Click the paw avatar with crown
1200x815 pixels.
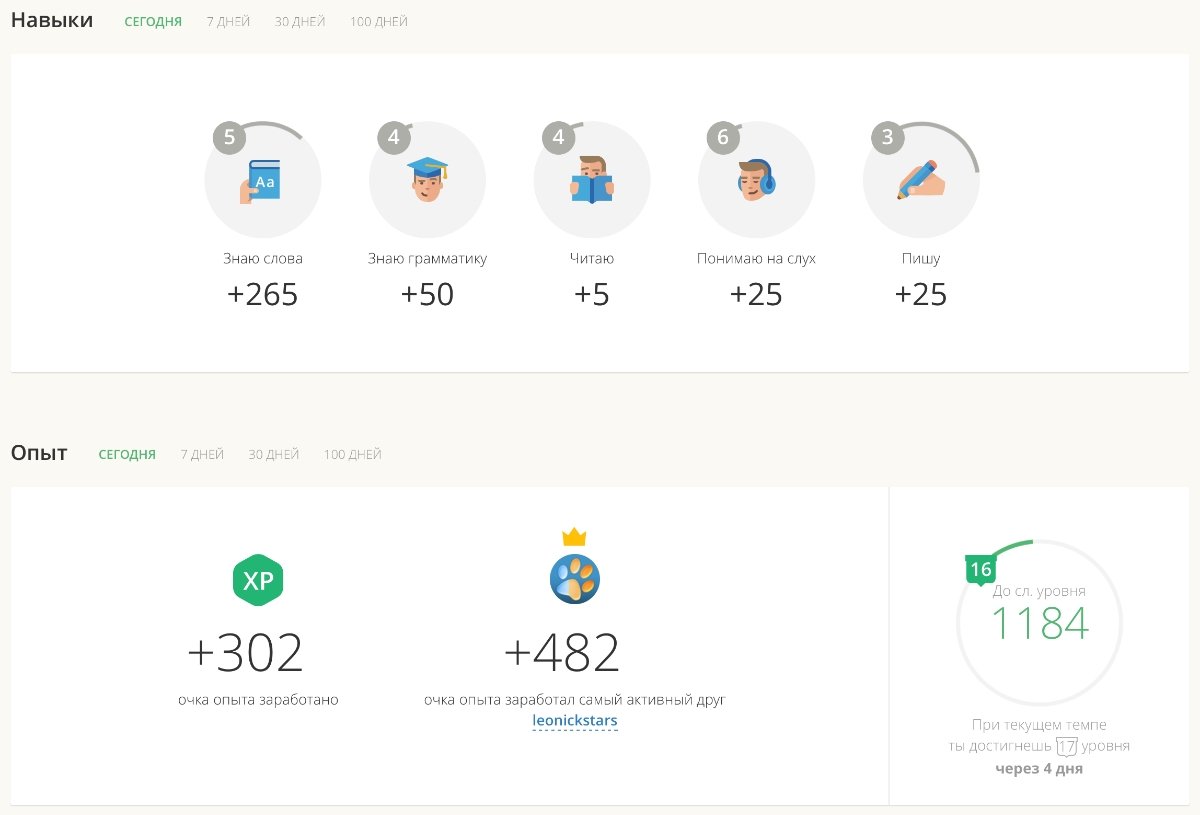click(x=575, y=577)
